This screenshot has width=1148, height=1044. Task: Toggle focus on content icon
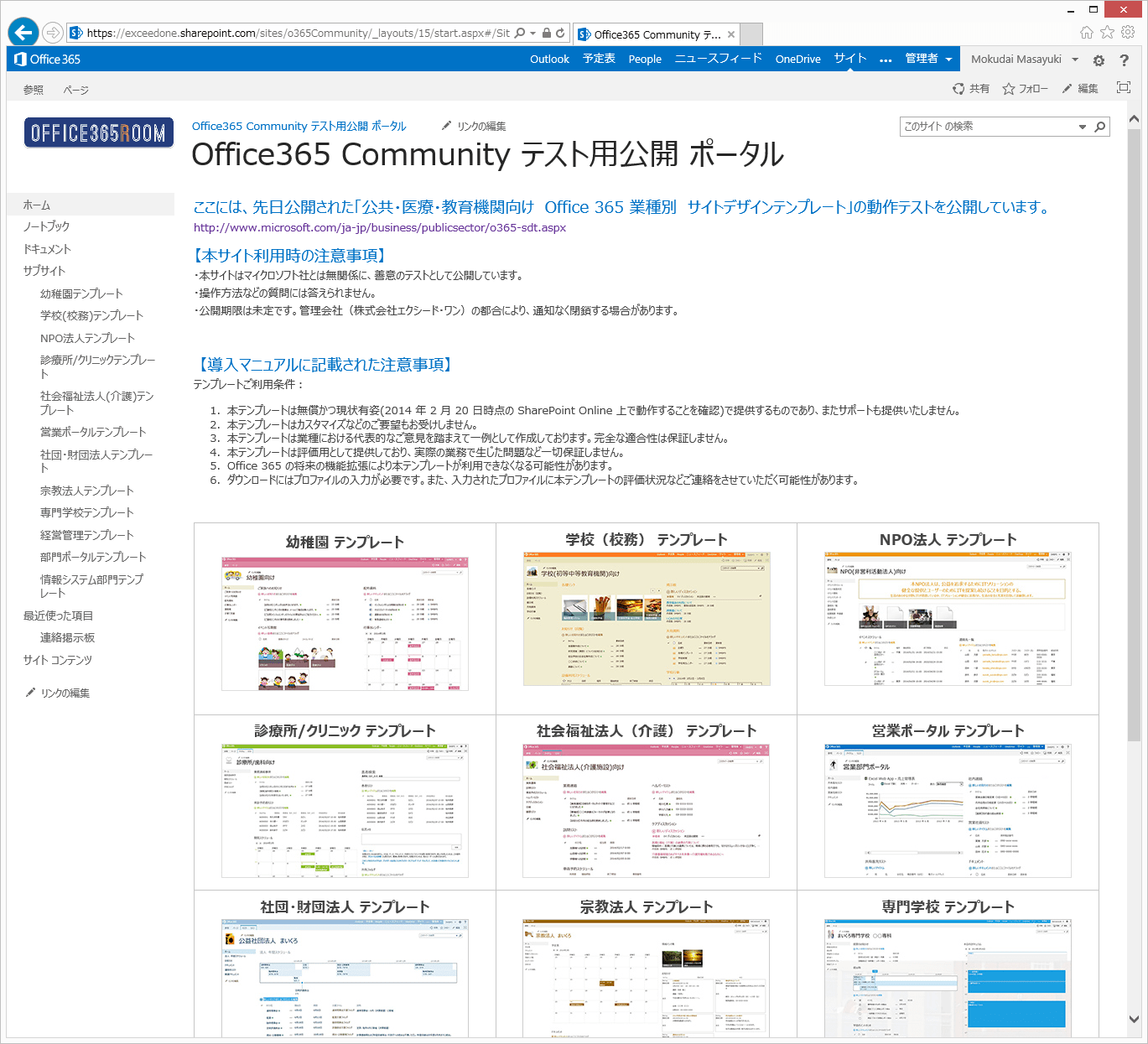click(x=1124, y=87)
